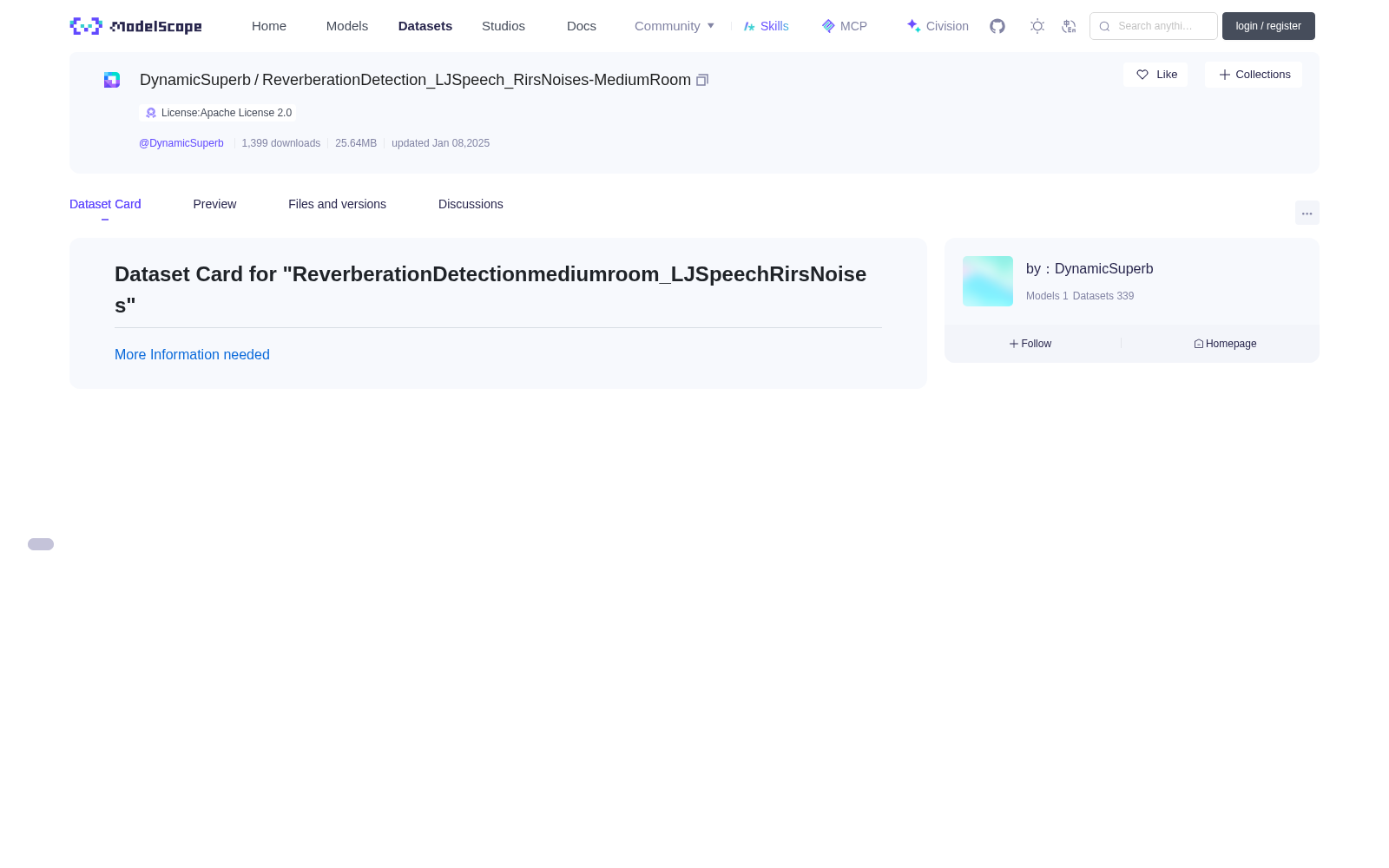
Task: Click the 'by: DynamicSuperb' author name
Action: coord(1089,269)
